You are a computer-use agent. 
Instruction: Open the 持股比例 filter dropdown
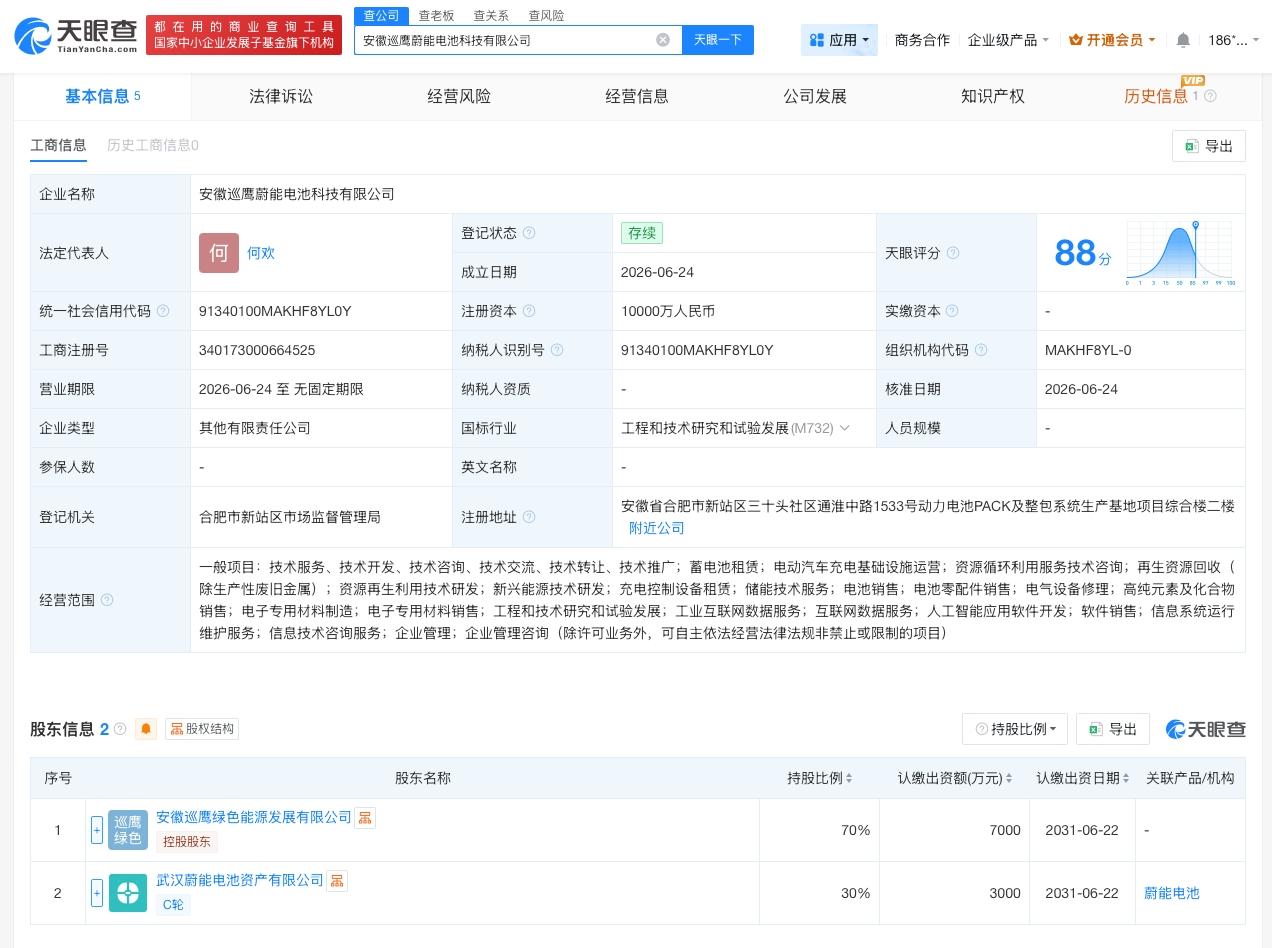1015,729
